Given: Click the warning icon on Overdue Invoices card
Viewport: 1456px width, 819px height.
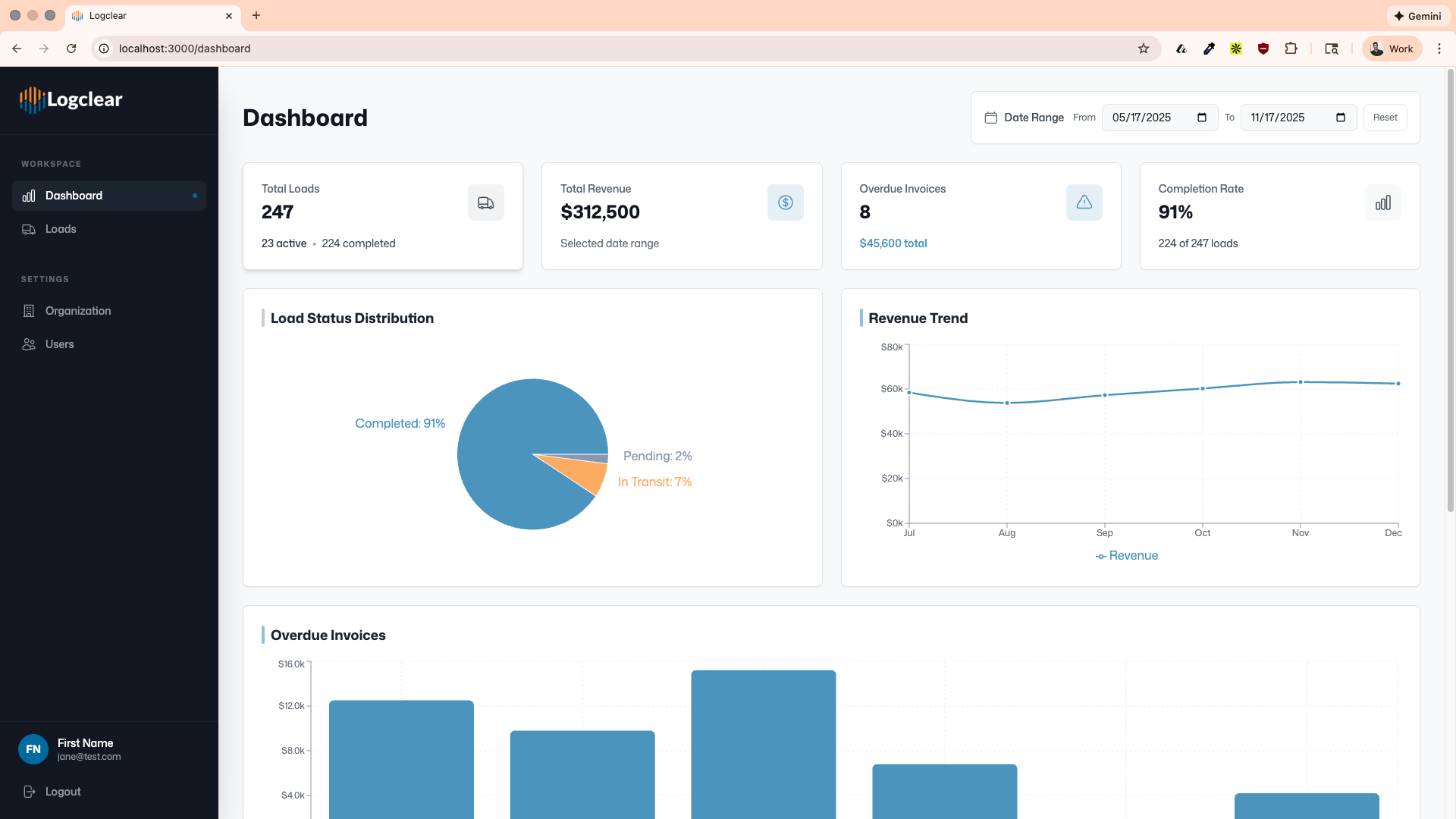Looking at the screenshot, I should pos(1084,202).
